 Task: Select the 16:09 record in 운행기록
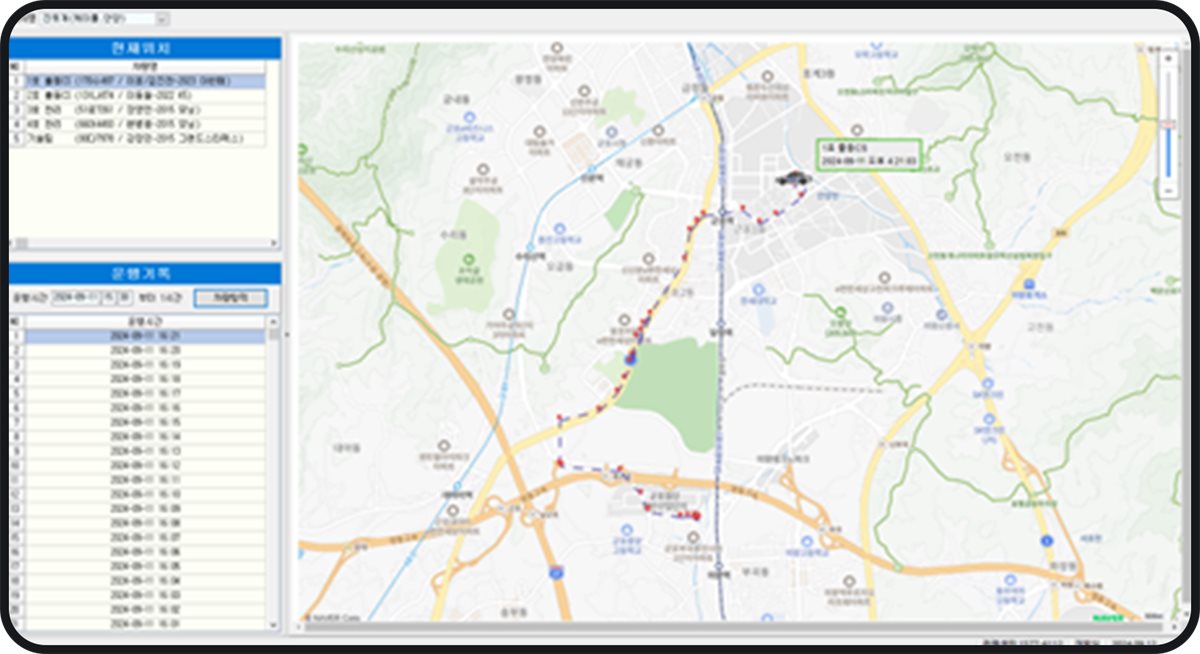pos(146,509)
